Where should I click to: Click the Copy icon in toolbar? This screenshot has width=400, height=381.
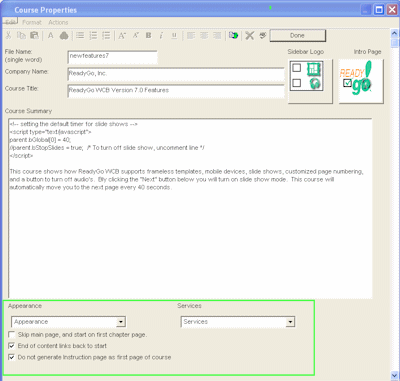(x=21, y=35)
